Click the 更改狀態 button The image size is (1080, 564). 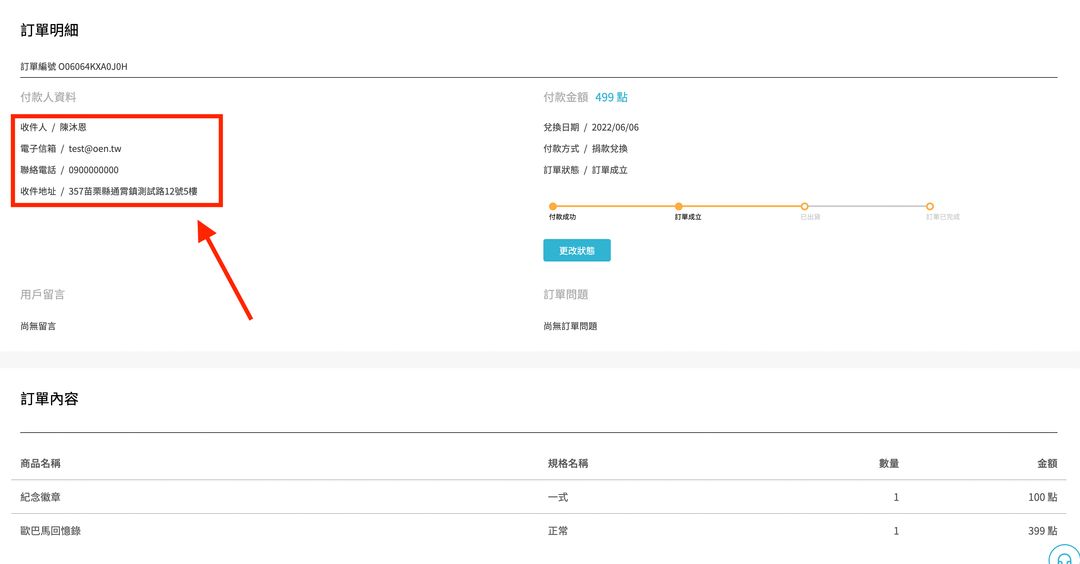coord(576,250)
